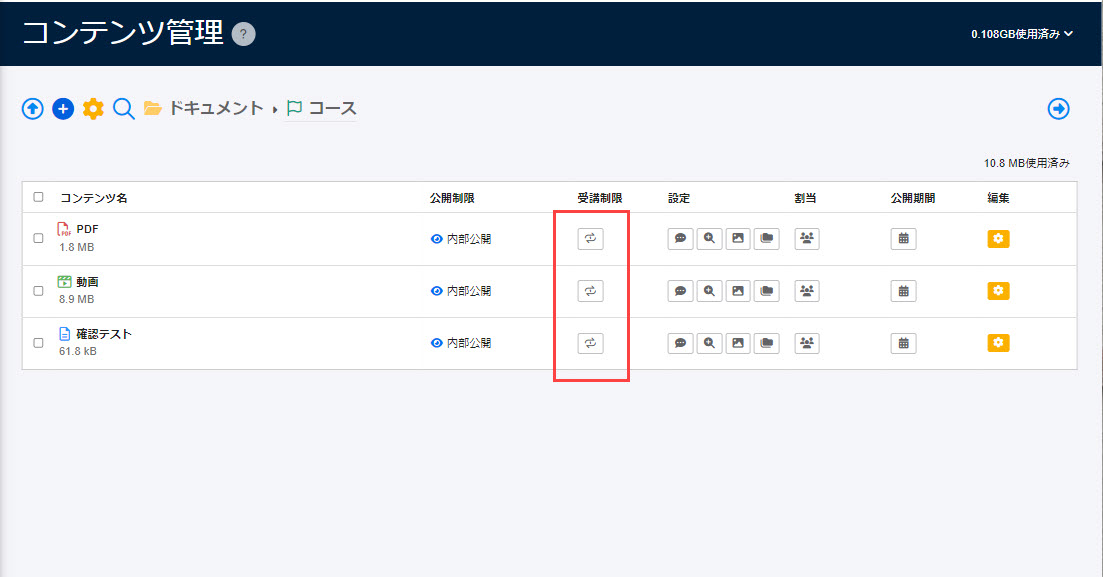Click the blue up-arrow upload icon

pyautogui.click(x=33, y=109)
